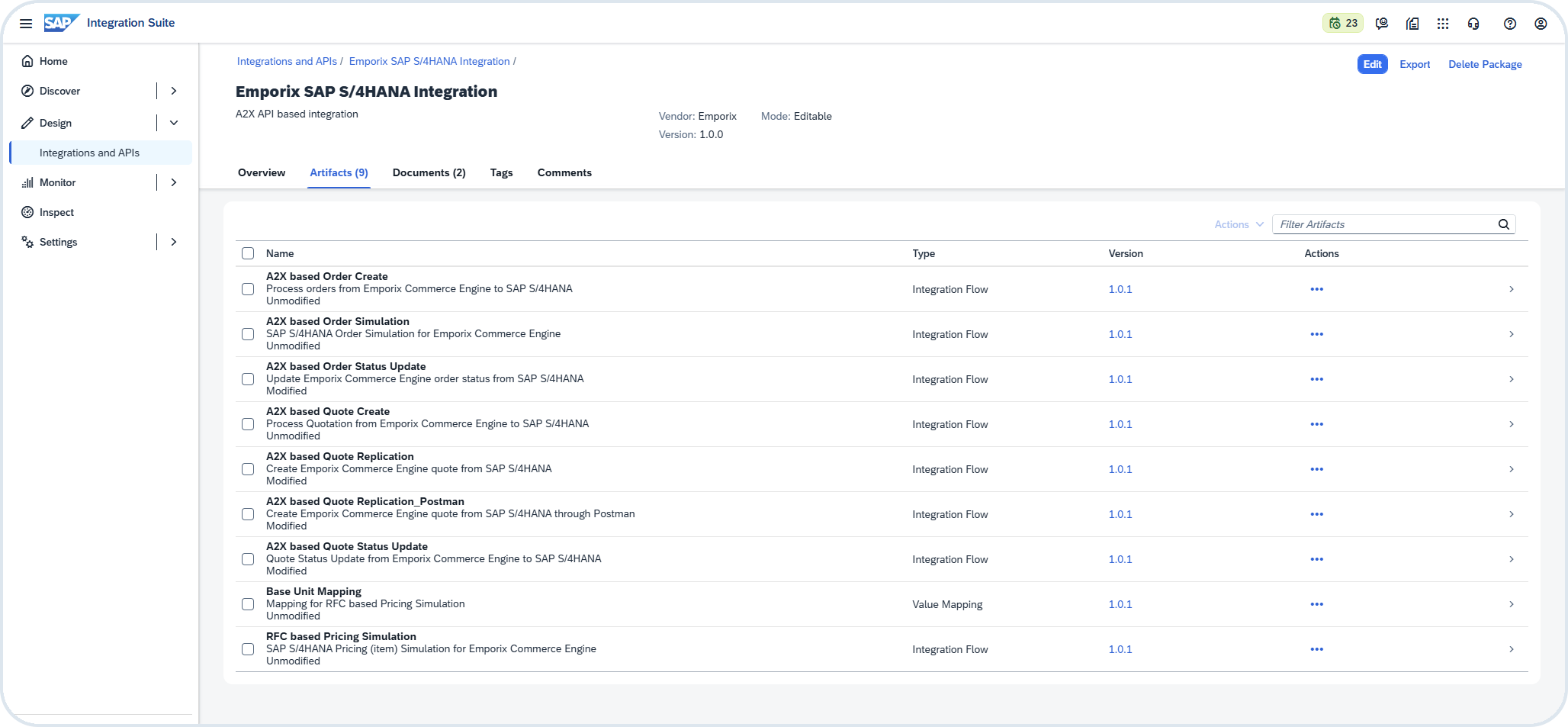Open the product switcher grid icon
The height and width of the screenshot is (727, 1568).
point(1443,24)
